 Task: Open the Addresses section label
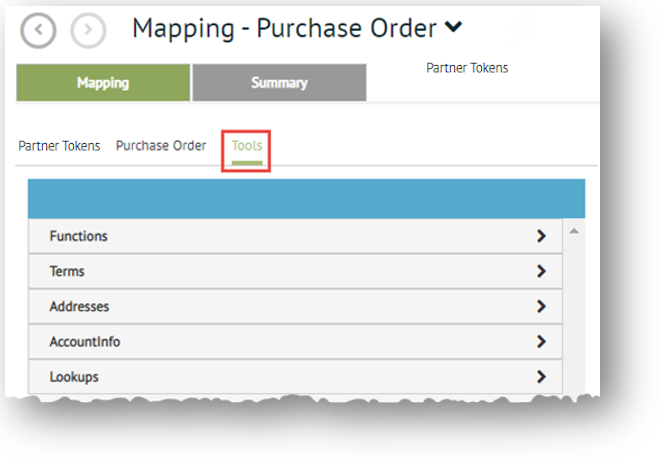pos(79,307)
